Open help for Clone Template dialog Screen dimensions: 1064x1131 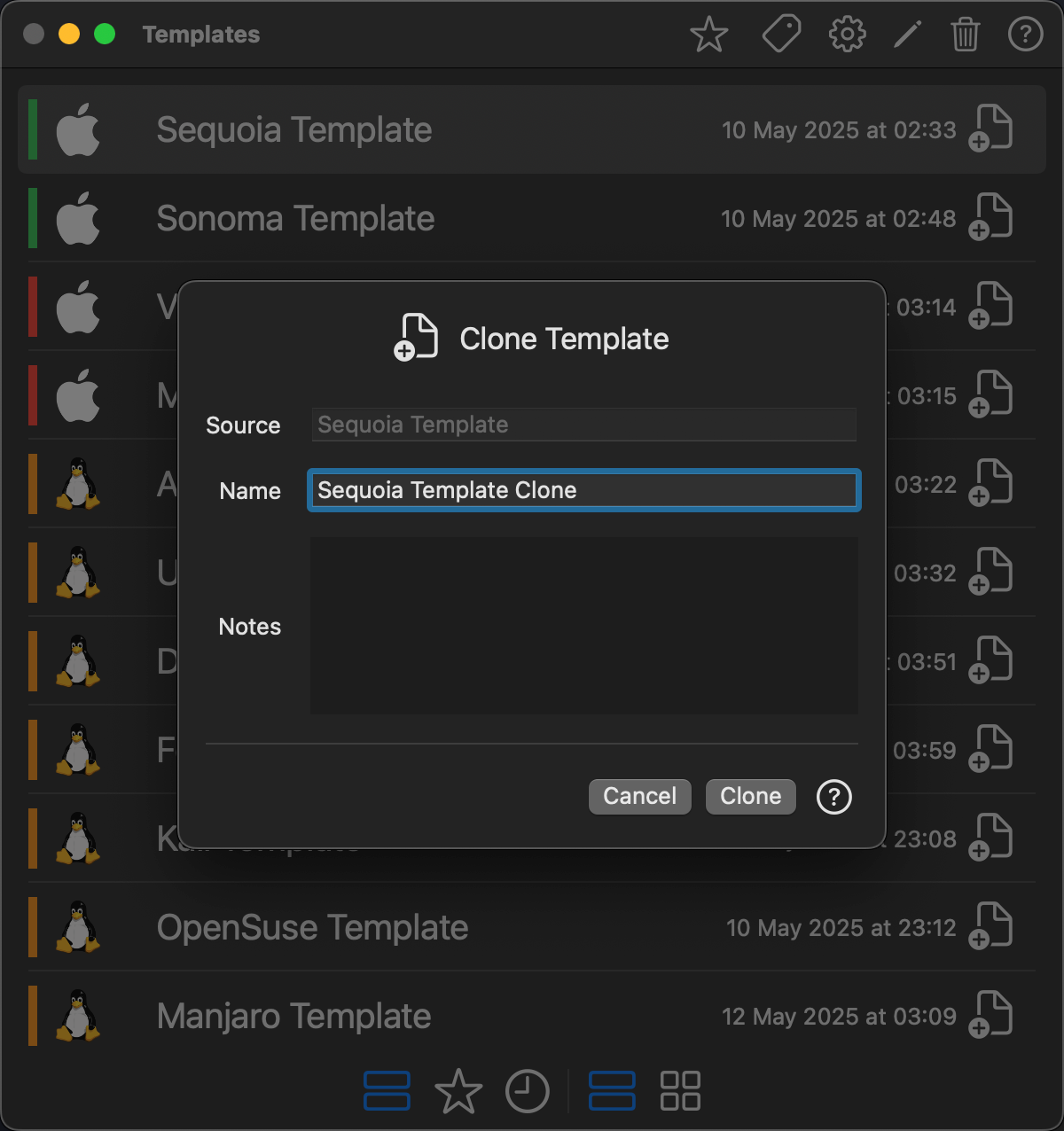coord(833,797)
